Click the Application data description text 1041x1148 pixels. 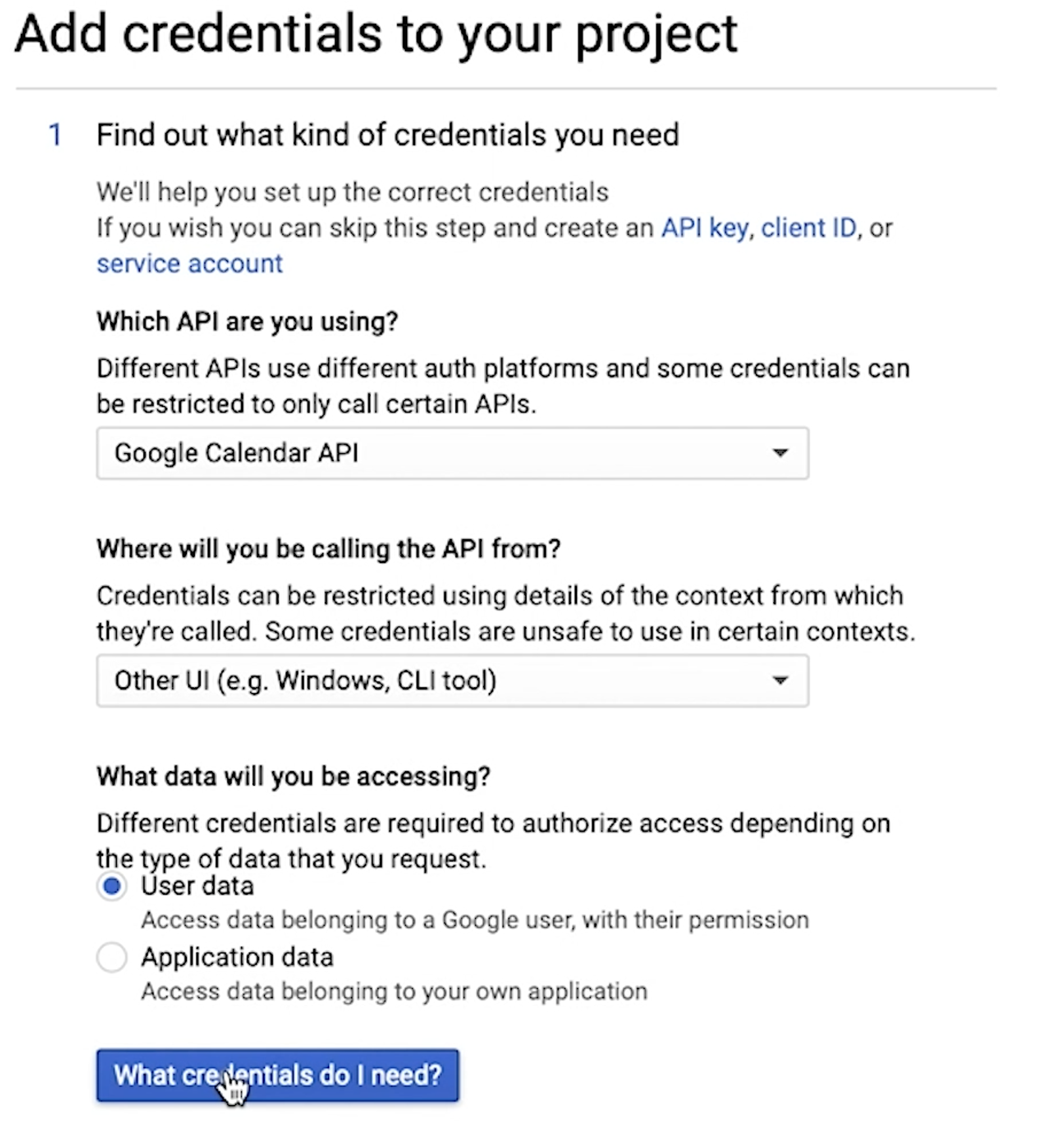[393, 991]
